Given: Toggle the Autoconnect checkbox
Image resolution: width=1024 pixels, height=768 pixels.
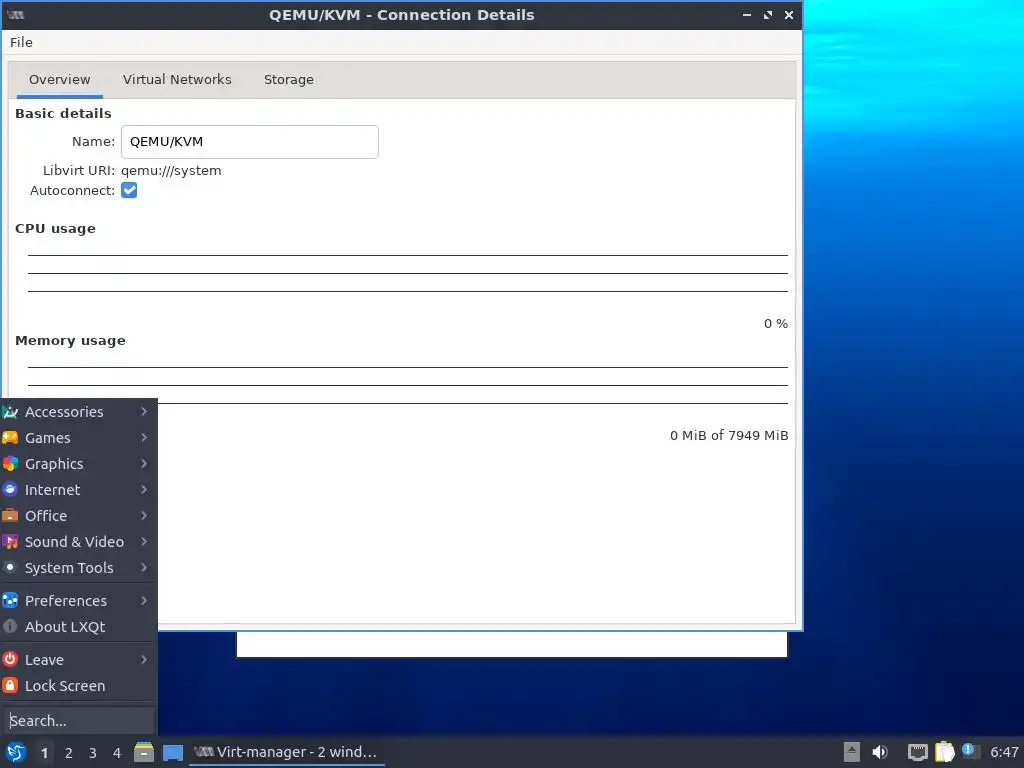Looking at the screenshot, I should pyautogui.click(x=129, y=190).
